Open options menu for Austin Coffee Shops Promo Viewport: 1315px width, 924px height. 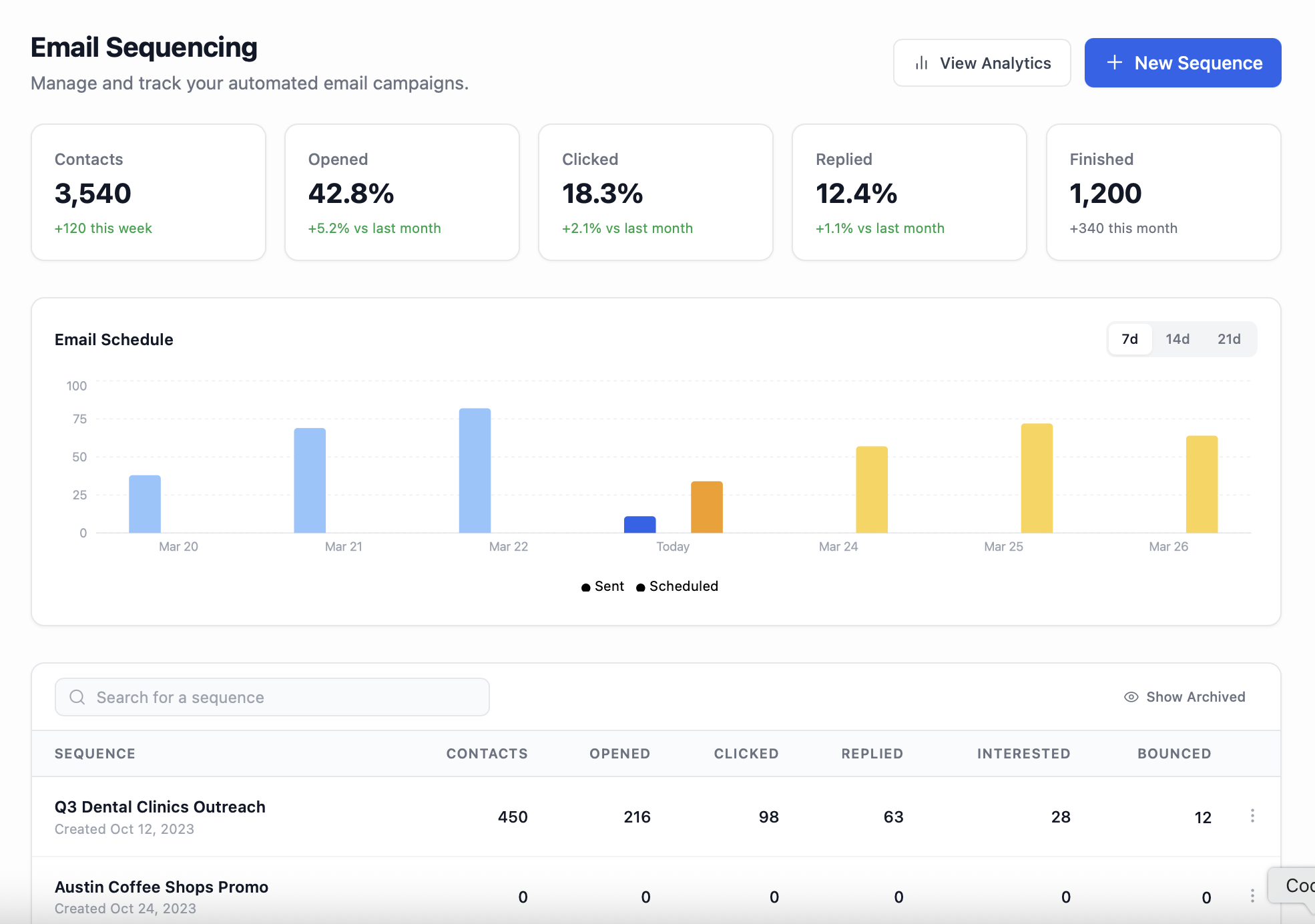point(1252,896)
